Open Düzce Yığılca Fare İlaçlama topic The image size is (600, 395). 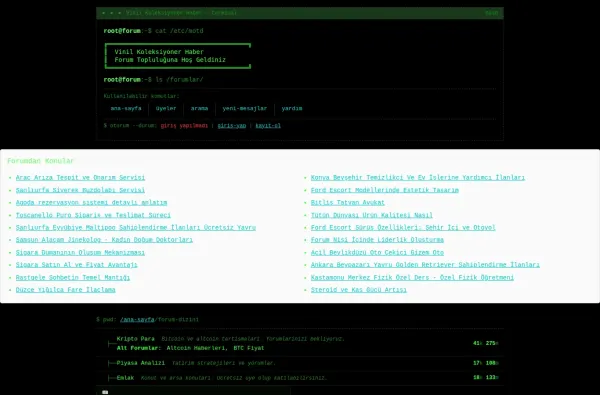[65, 290]
